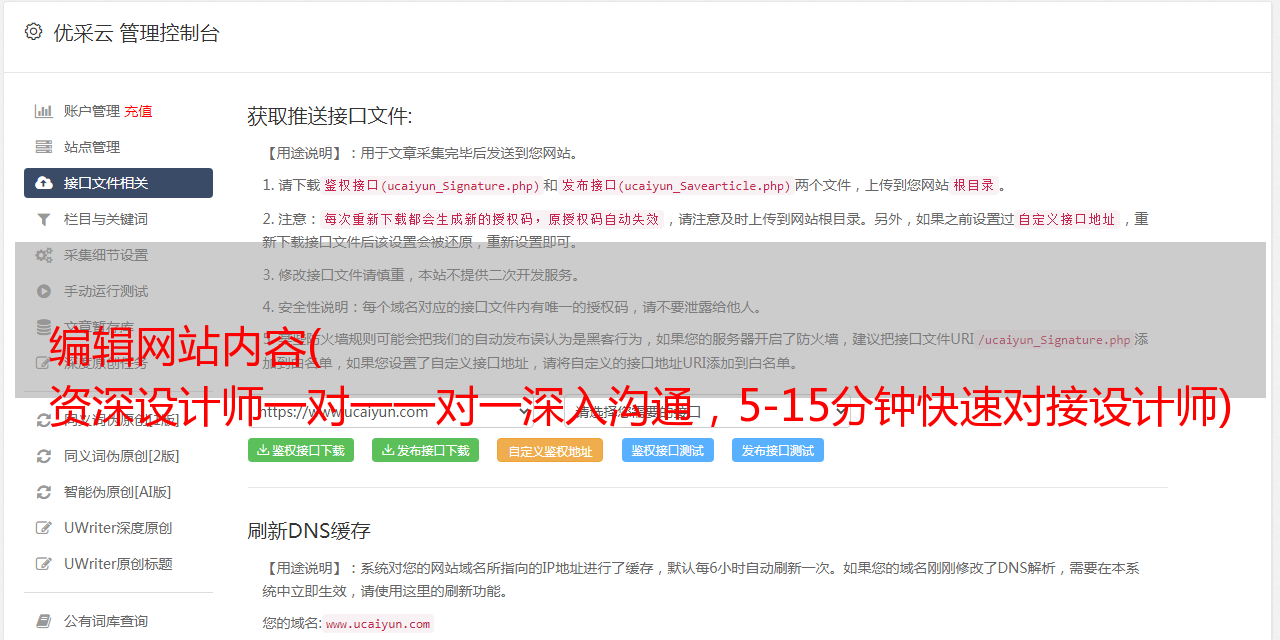This screenshot has height=640, width=1280.
Task: Click the gear icon beside 优采云 管理控制台
Action: tap(33, 32)
